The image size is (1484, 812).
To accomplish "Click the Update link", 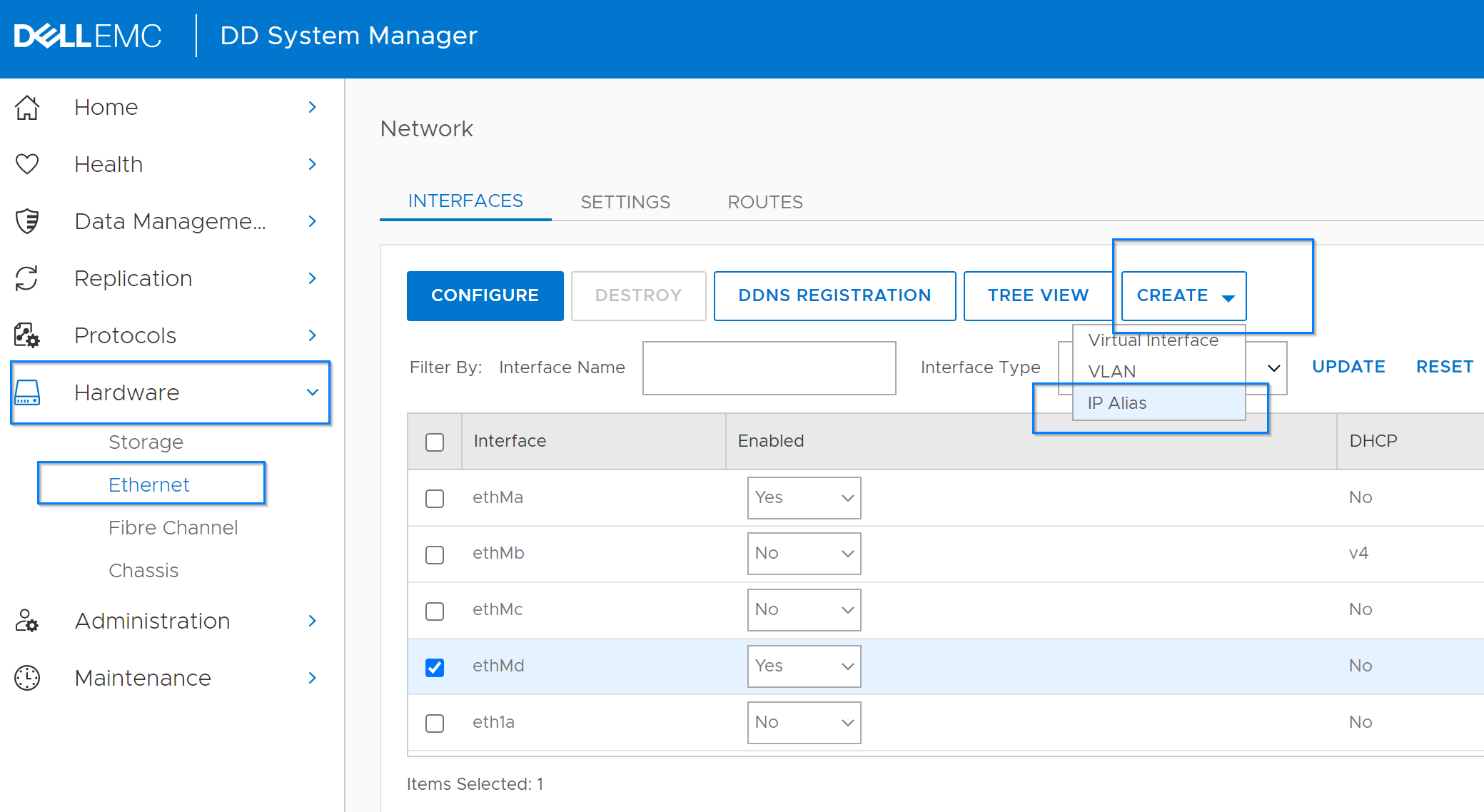I will click(1348, 367).
